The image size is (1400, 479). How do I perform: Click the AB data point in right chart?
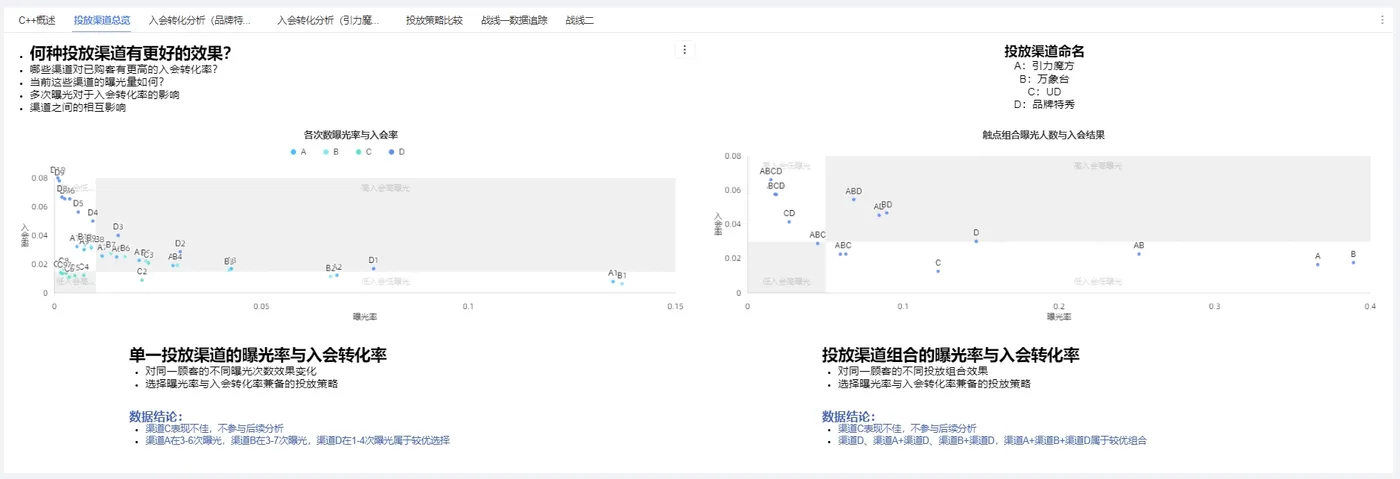click(x=1139, y=254)
